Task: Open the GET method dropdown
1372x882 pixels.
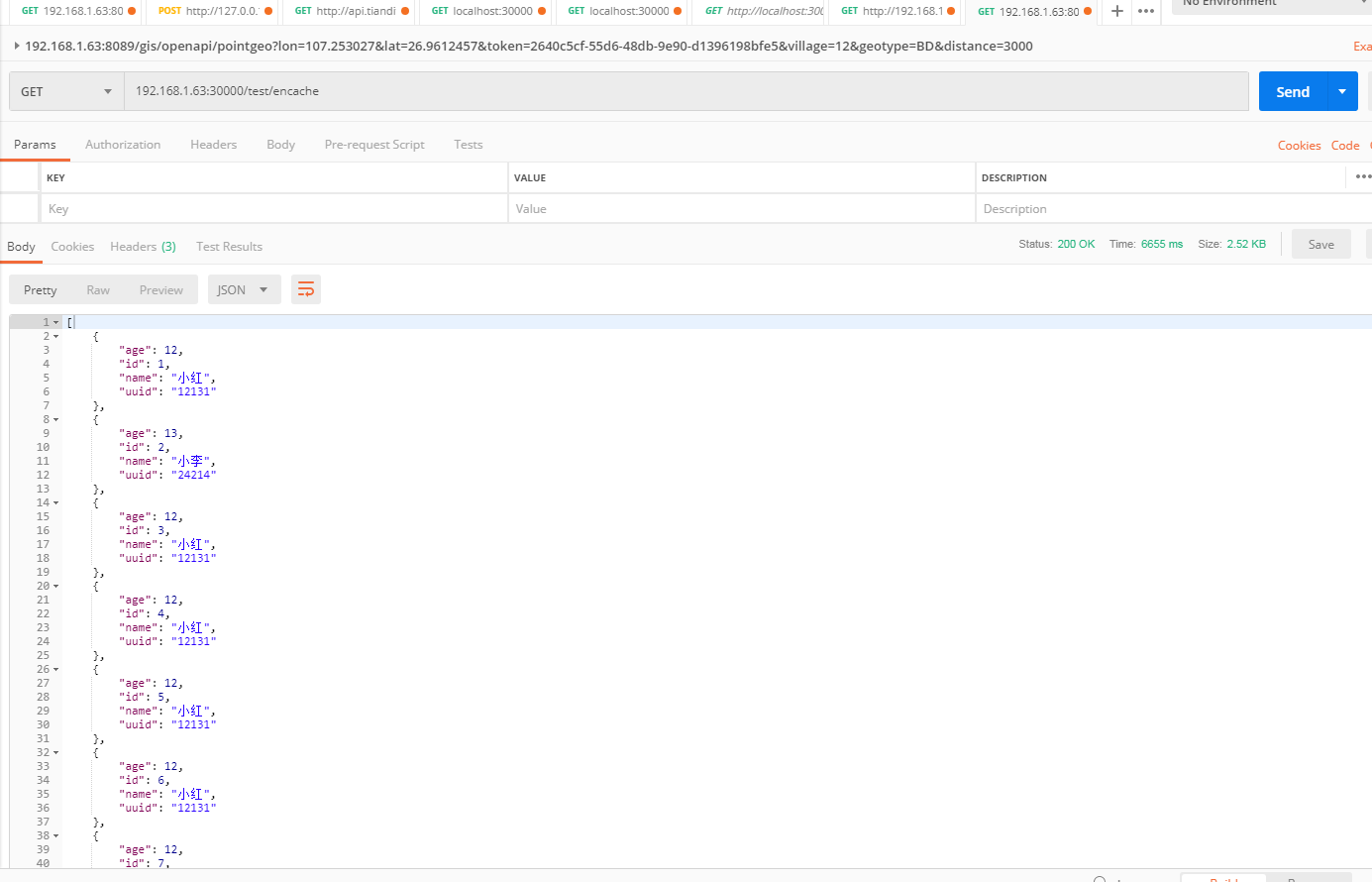Action: coord(66,91)
